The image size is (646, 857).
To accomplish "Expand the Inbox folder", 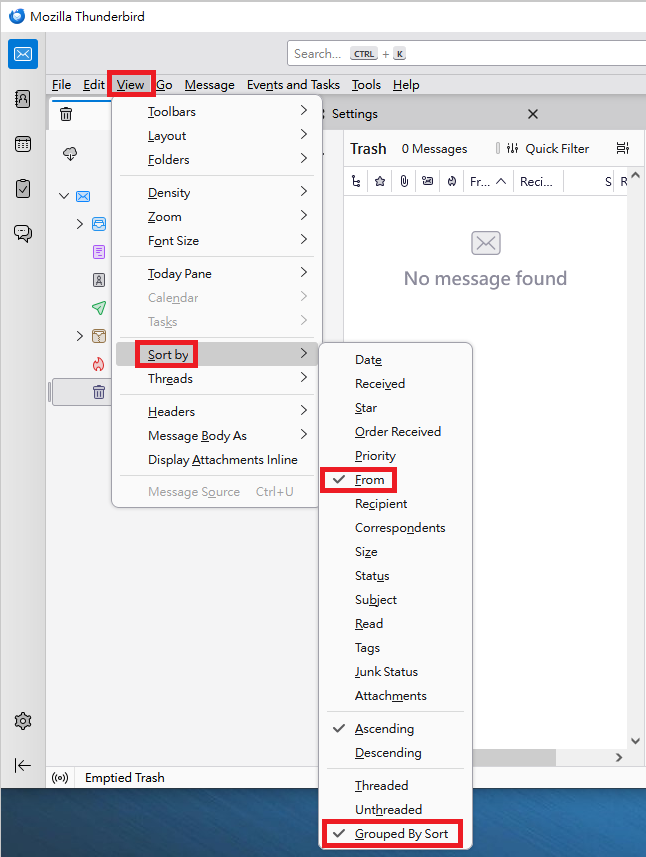I will coord(80,224).
